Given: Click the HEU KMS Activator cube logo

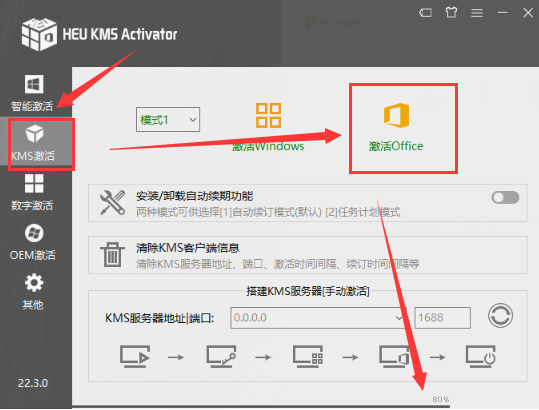Looking at the screenshot, I should coord(39,34).
